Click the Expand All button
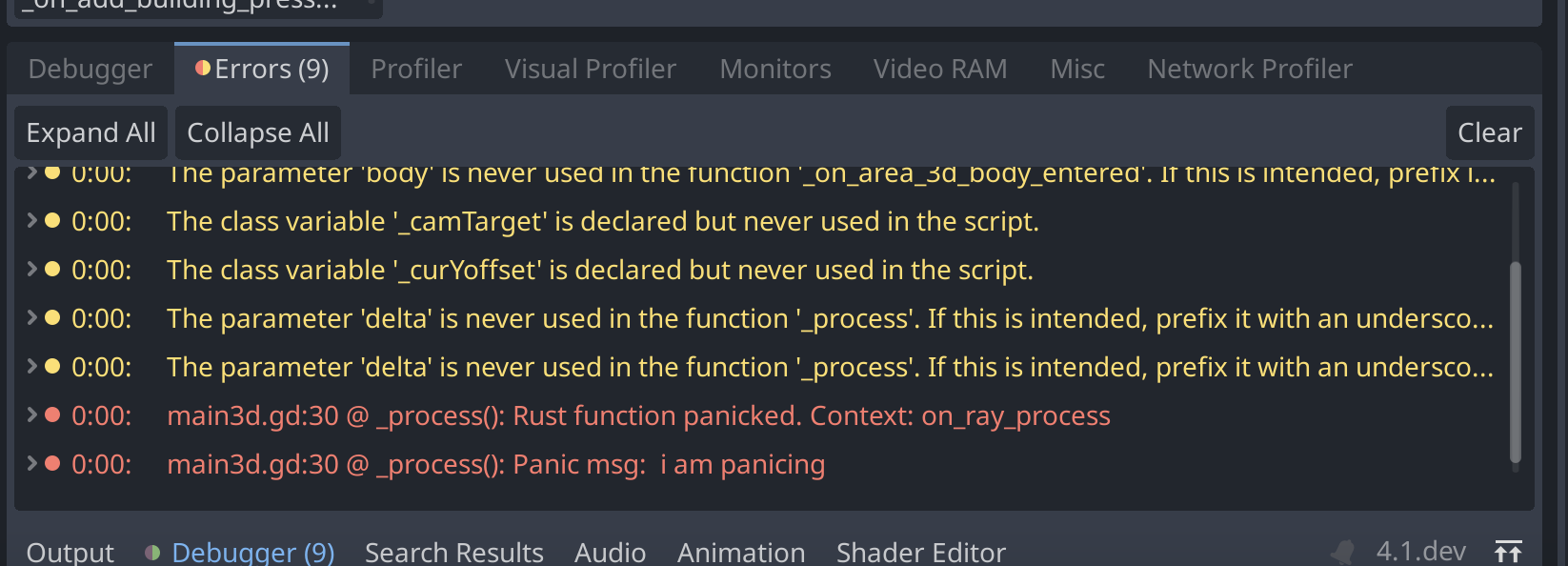Image resolution: width=1568 pixels, height=566 pixels. 90,131
